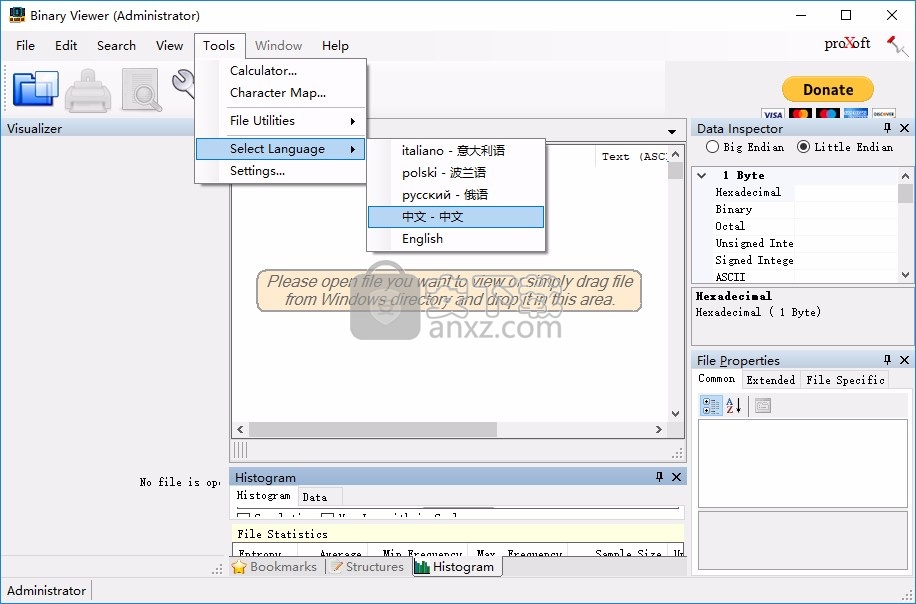
Task: Click the Print Preview toolbar icon
Action: coord(141,90)
